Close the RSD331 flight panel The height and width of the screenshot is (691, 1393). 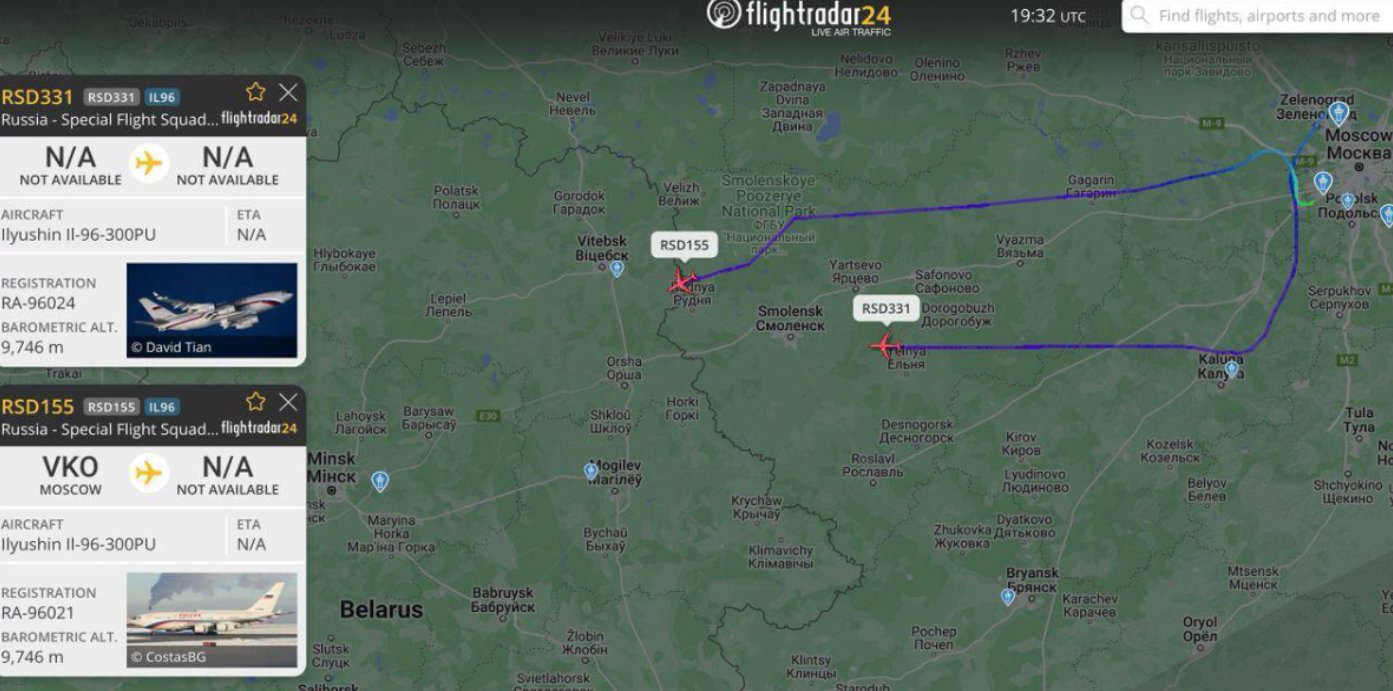[288, 93]
